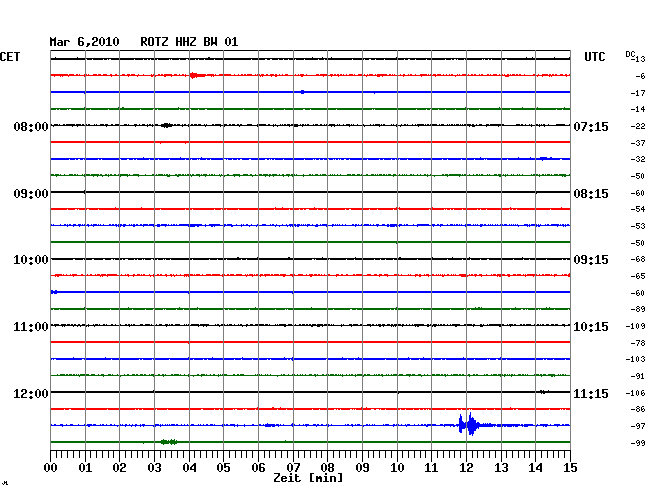The image size is (650, 494).
Task: Select the DC value "-109"
Action: [x=636, y=327]
